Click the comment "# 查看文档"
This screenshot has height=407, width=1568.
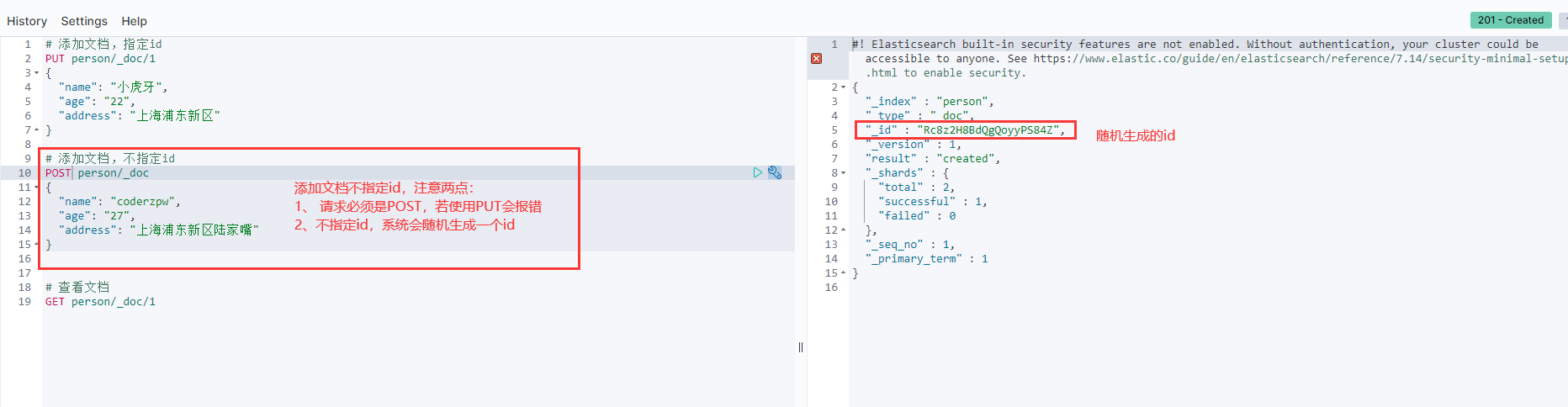click(x=77, y=288)
